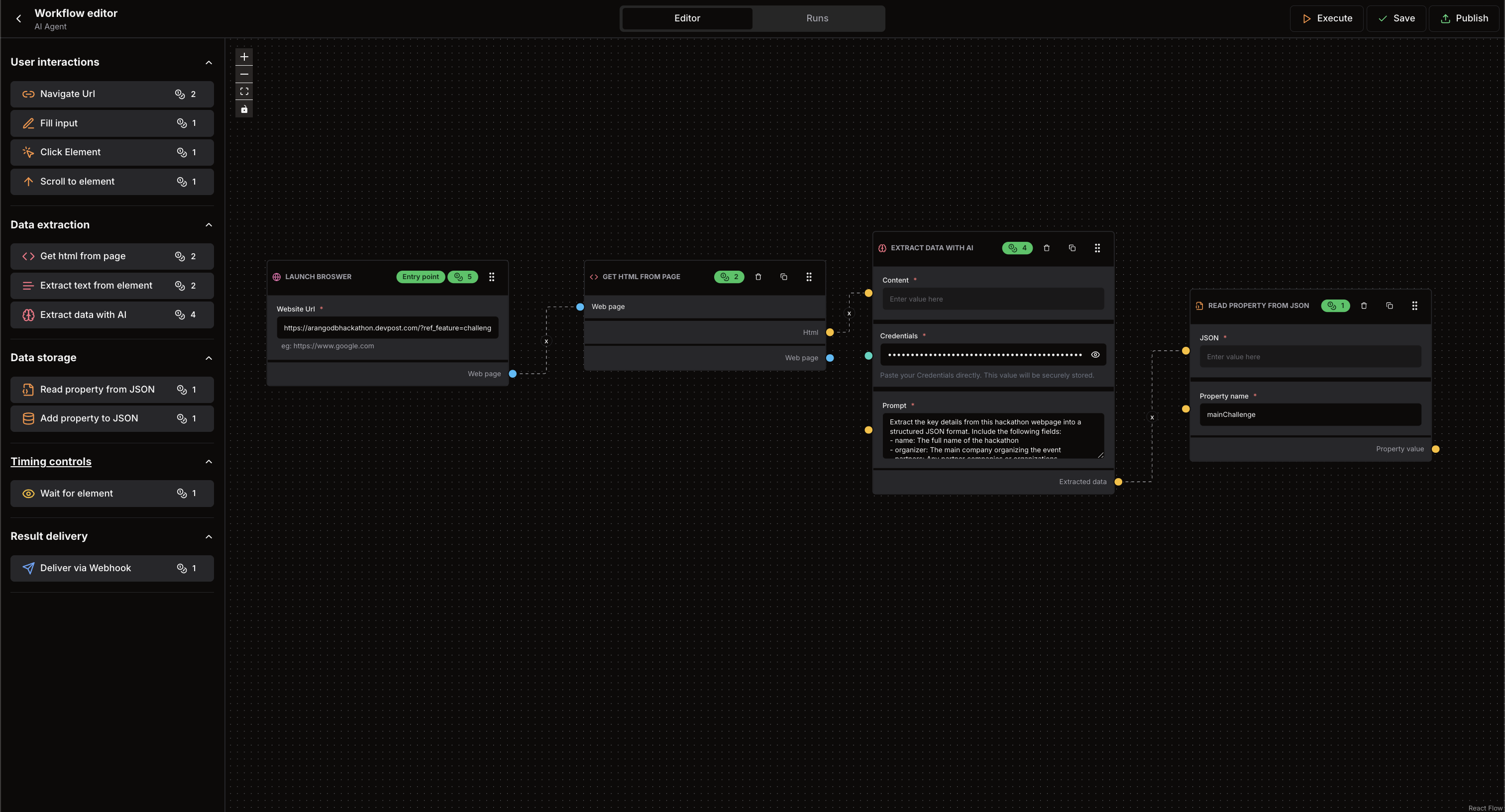Copy the Read Property From JSON node

point(1390,305)
